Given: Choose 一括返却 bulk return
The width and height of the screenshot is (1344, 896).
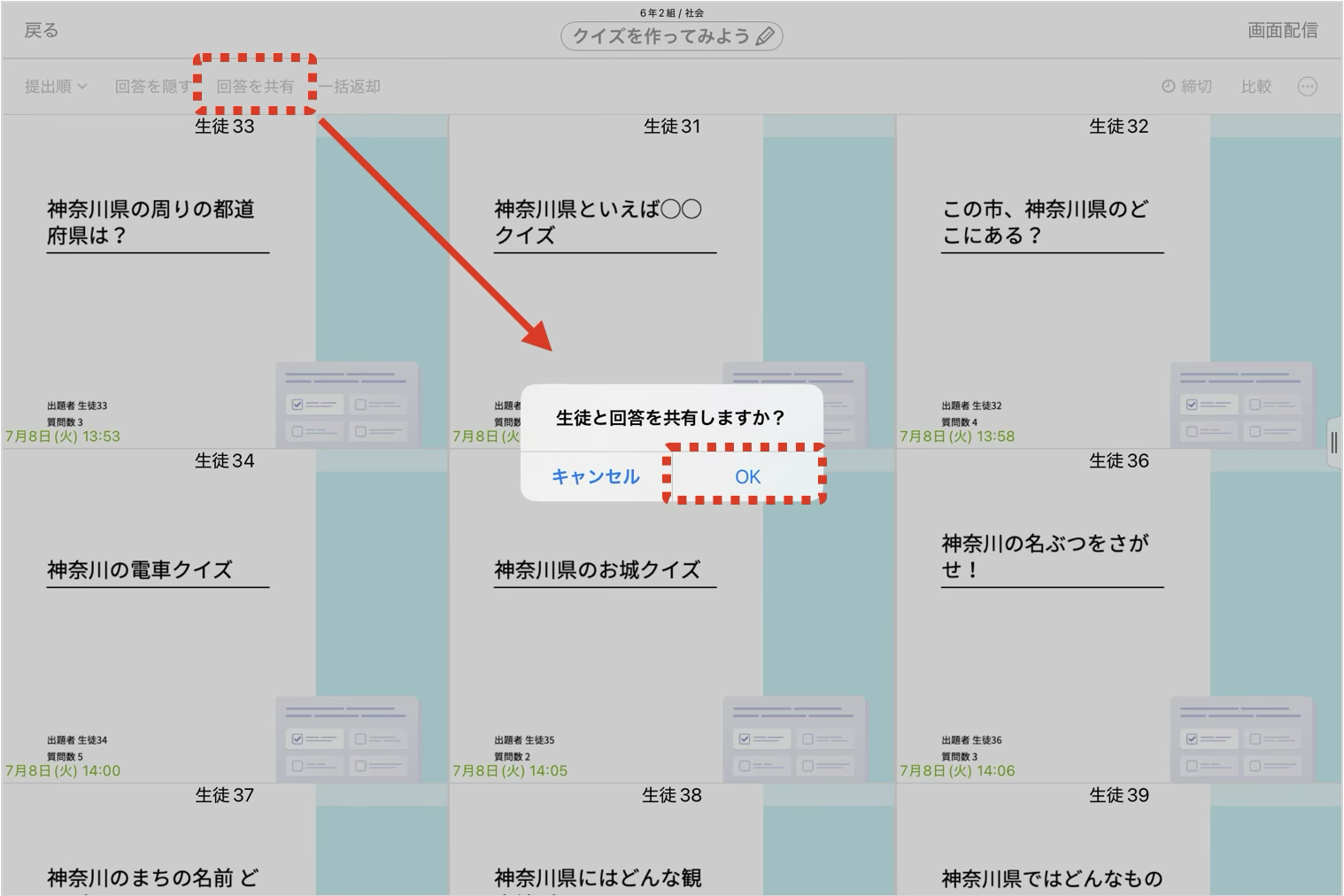Looking at the screenshot, I should pos(350,86).
